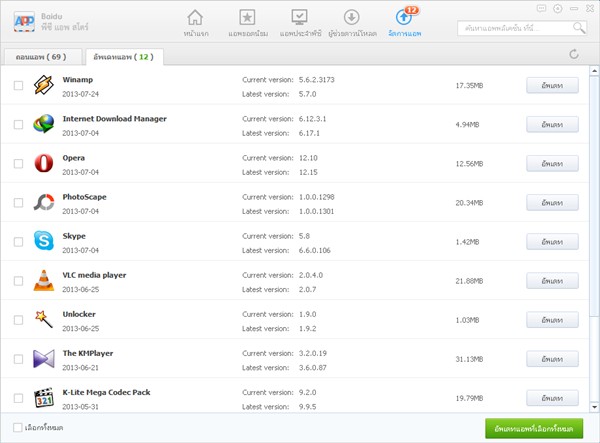The height and width of the screenshot is (443, 600).
Task: Open the app manager icon with badge 12
Action: pos(406,16)
